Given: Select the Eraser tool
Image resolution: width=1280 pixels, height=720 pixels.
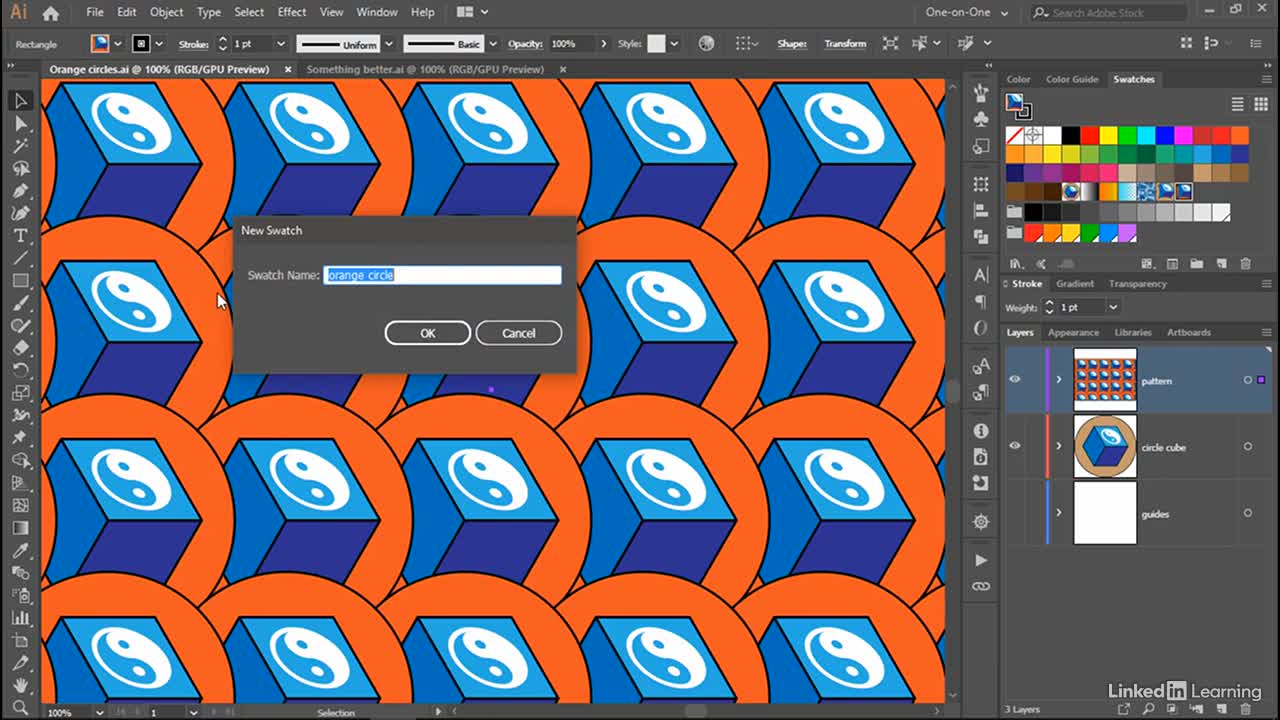Looking at the screenshot, I should click(20, 348).
